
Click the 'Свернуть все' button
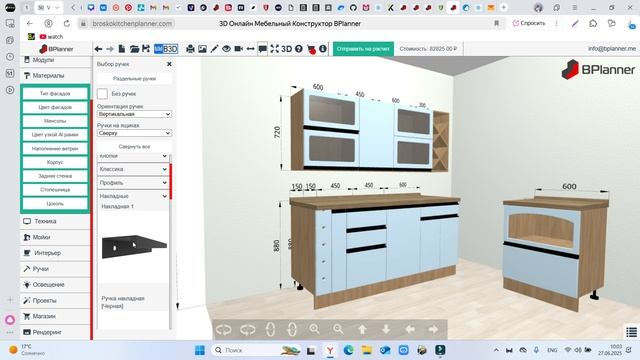[x=134, y=147]
